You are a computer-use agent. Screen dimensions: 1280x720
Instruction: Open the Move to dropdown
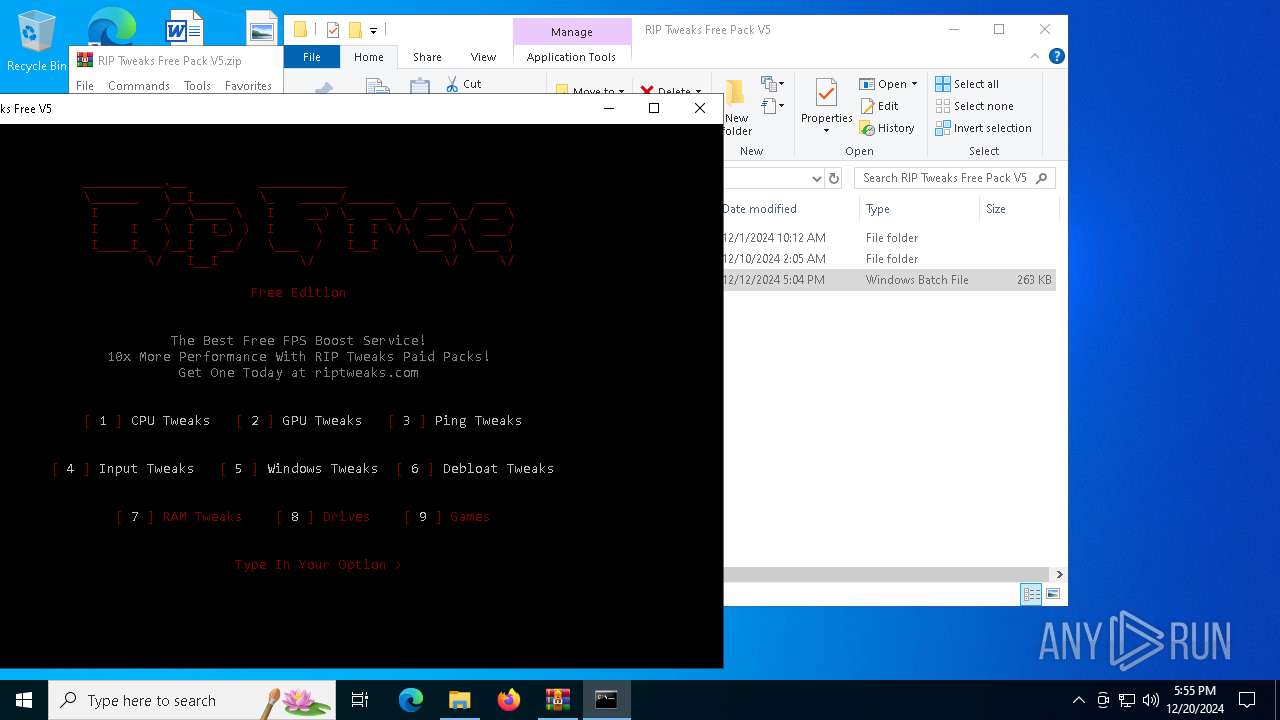click(621, 91)
